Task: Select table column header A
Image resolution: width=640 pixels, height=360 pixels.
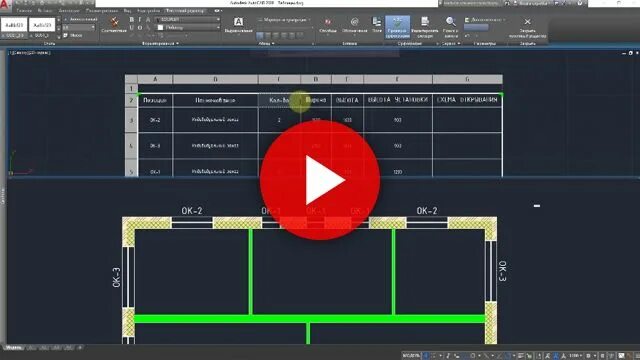Action: pos(155,79)
